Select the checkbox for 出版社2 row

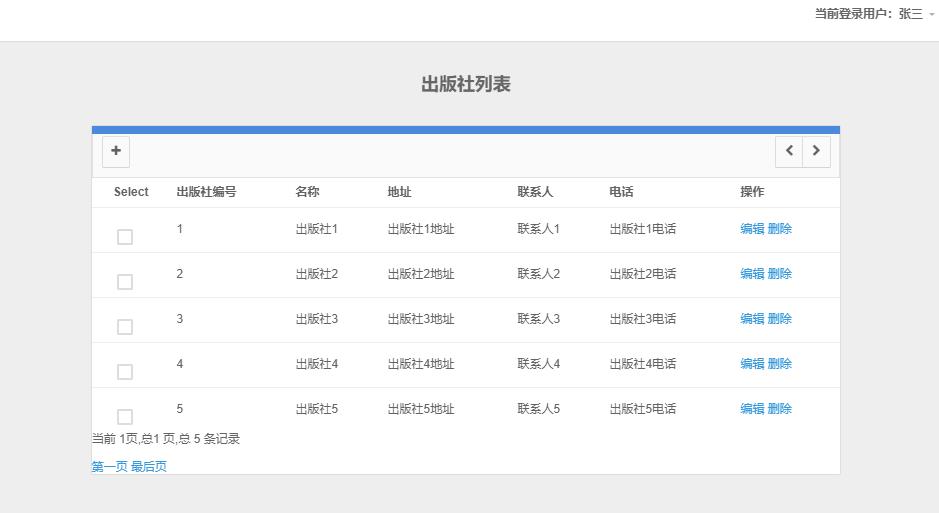(x=125, y=282)
